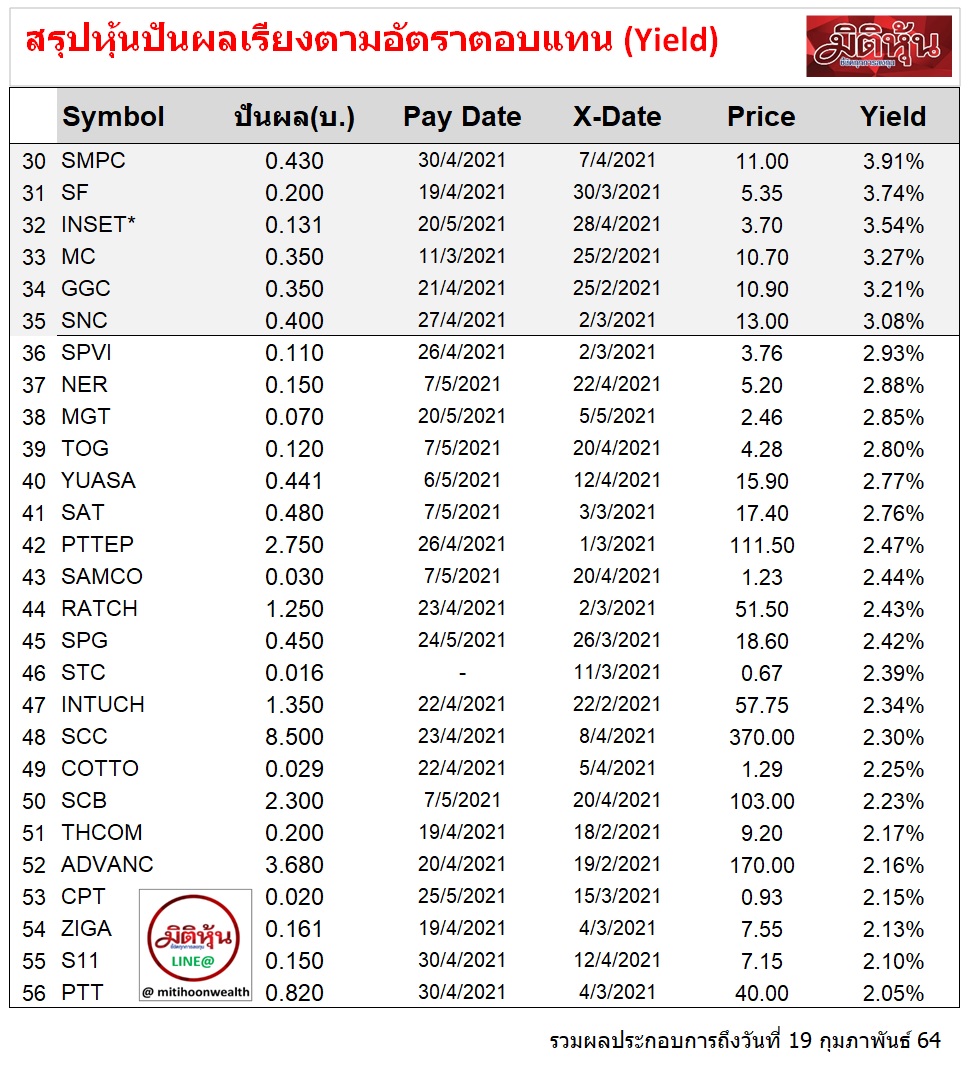Select the PTTEP symbol cell
Image resolution: width=969 pixels, height=1071 pixels.
click(x=97, y=545)
